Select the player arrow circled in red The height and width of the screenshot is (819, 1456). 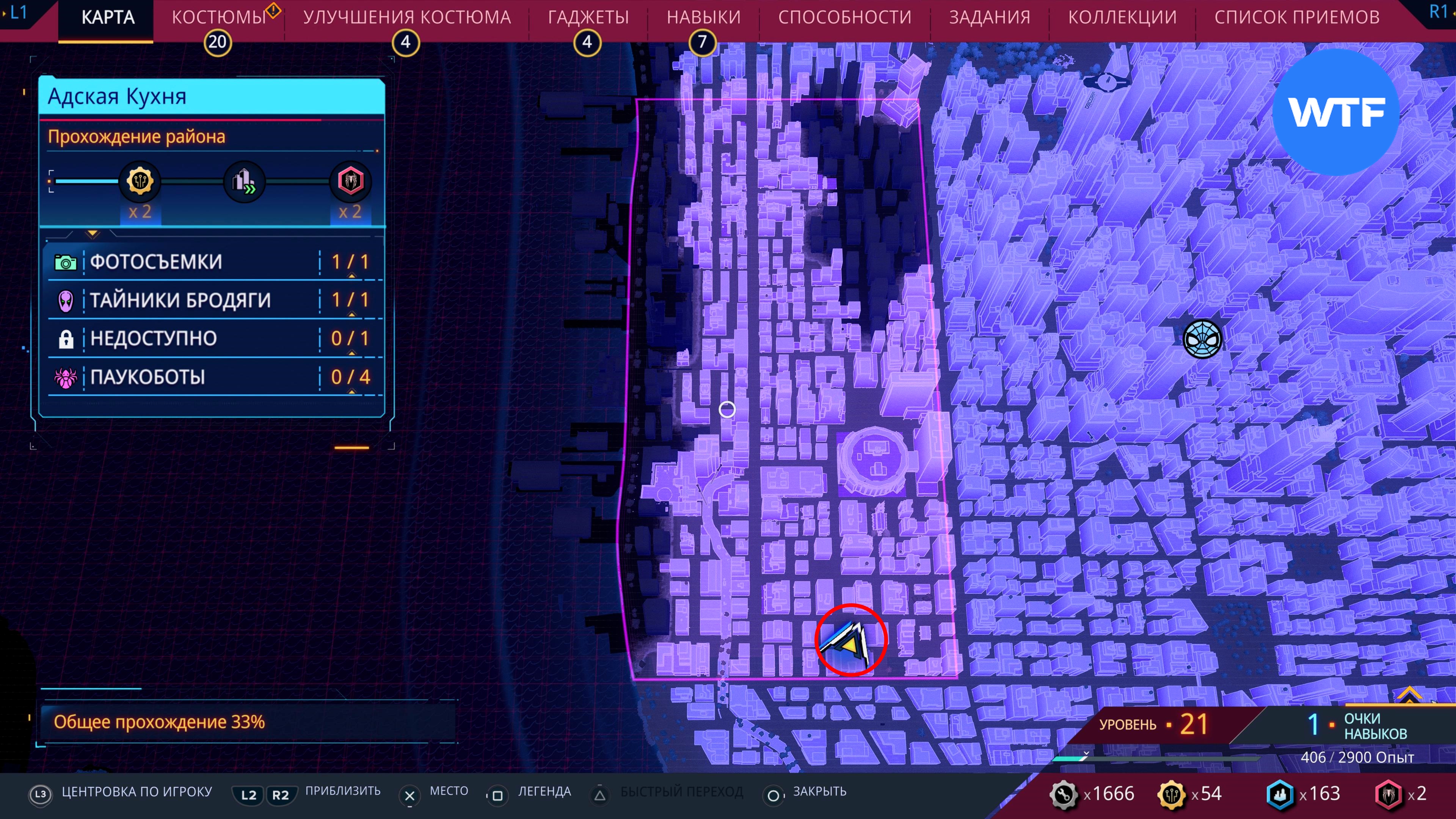click(x=849, y=643)
